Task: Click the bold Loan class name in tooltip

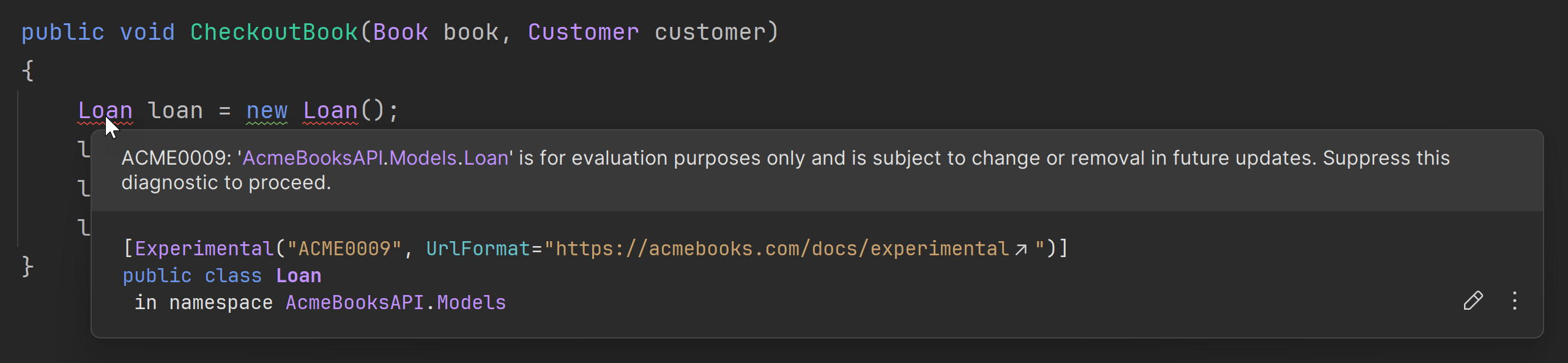Action: pos(298,276)
